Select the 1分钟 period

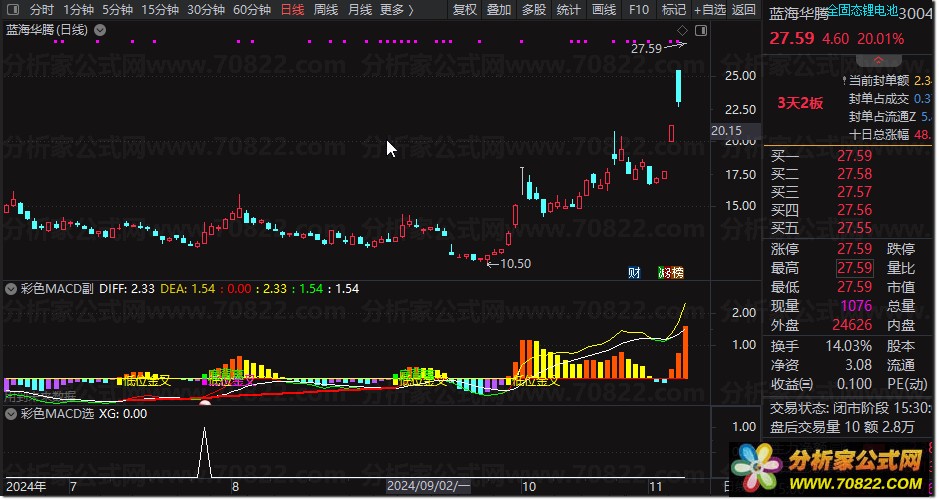point(78,10)
